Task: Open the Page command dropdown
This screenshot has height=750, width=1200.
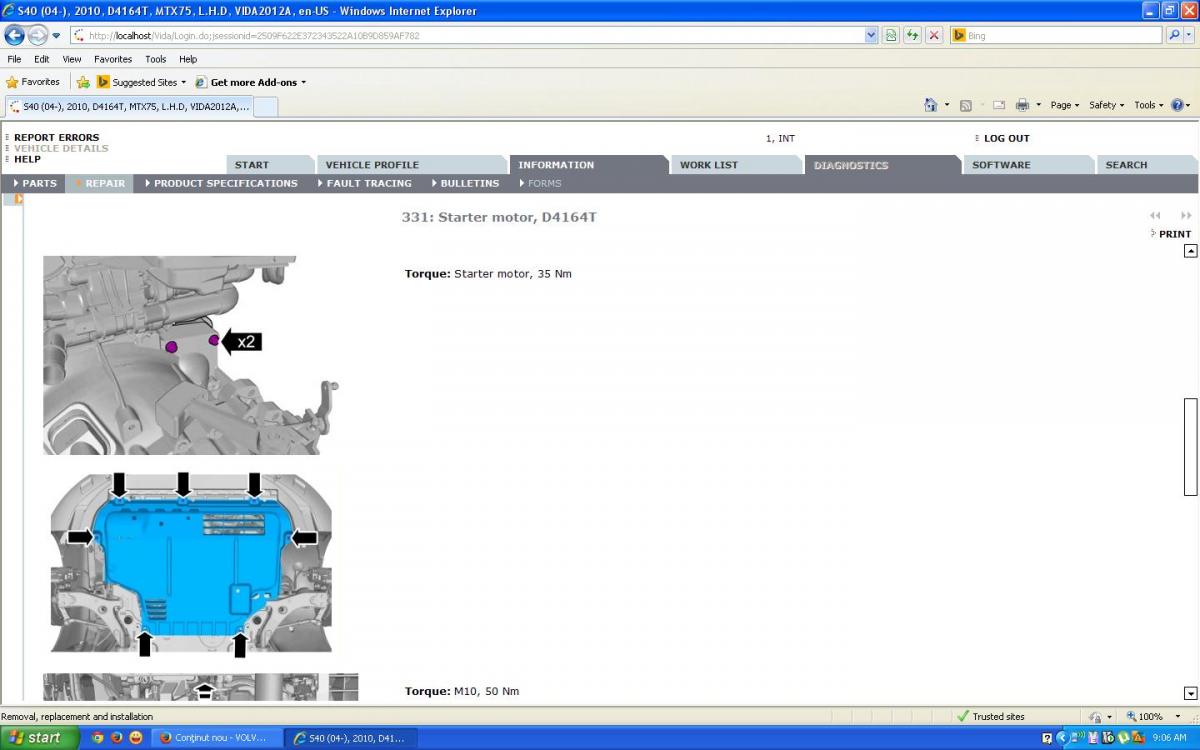Action: pos(1064,105)
